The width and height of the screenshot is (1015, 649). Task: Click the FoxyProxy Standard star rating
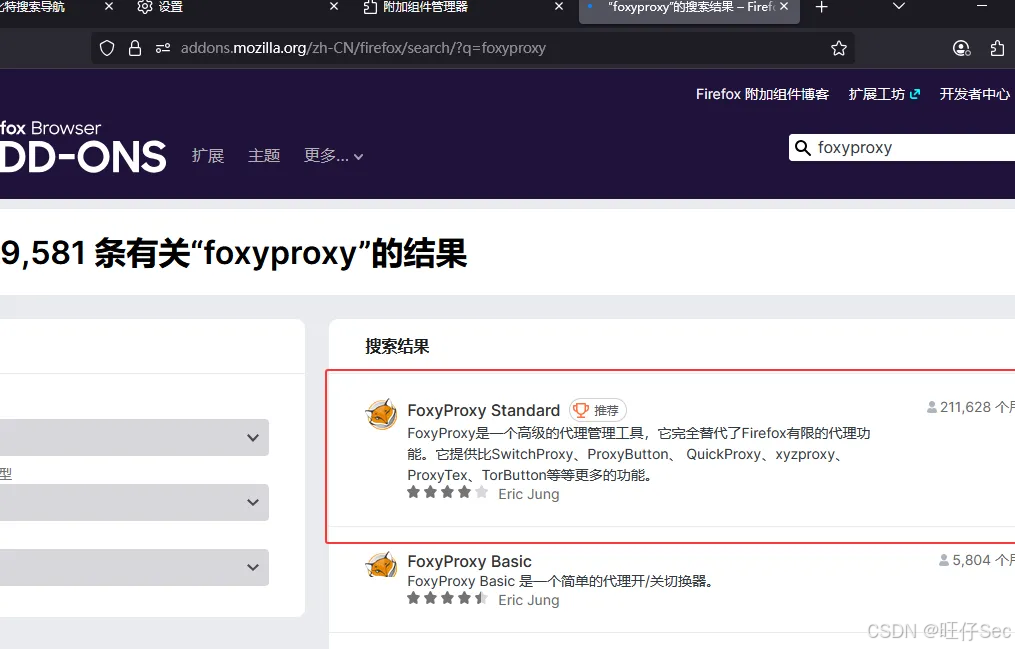point(447,492)
